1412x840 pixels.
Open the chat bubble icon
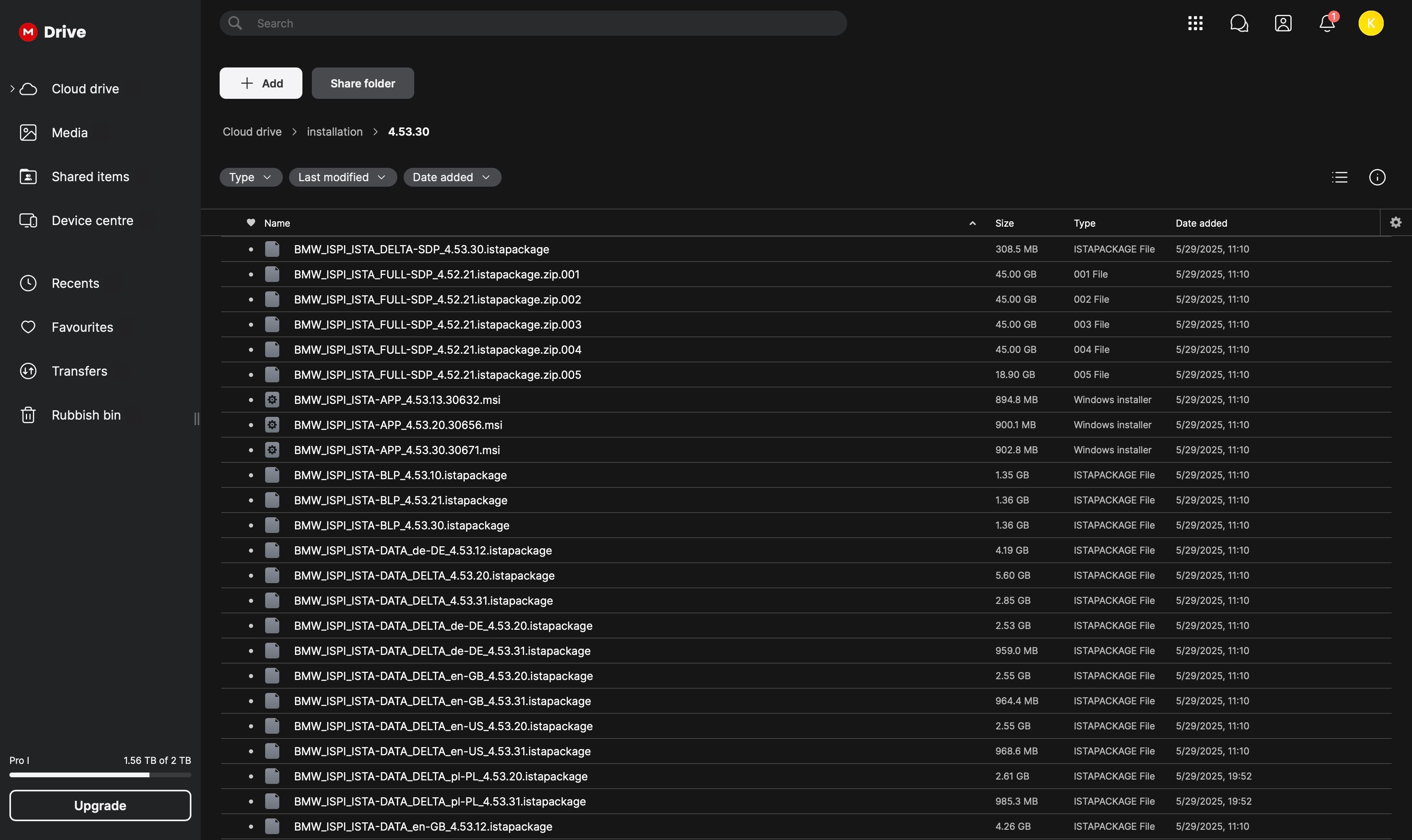(x=1239, y=23)
